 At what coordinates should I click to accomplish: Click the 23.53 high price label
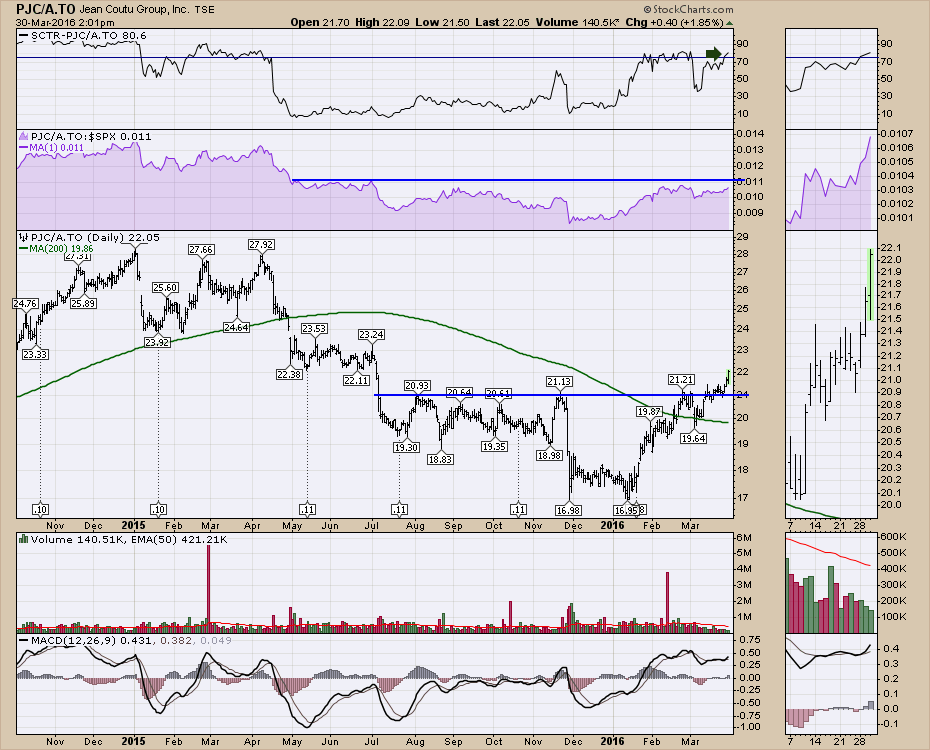click(x=314, y=328)
